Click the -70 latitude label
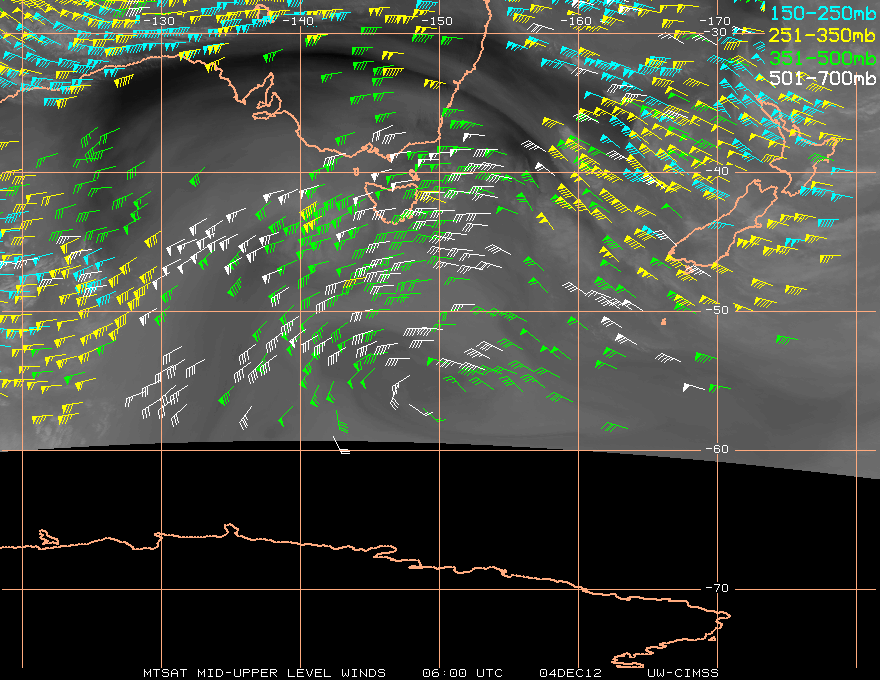Image resolution: width=880 pixels, height=680 pixels. click(x=717, y=588)
